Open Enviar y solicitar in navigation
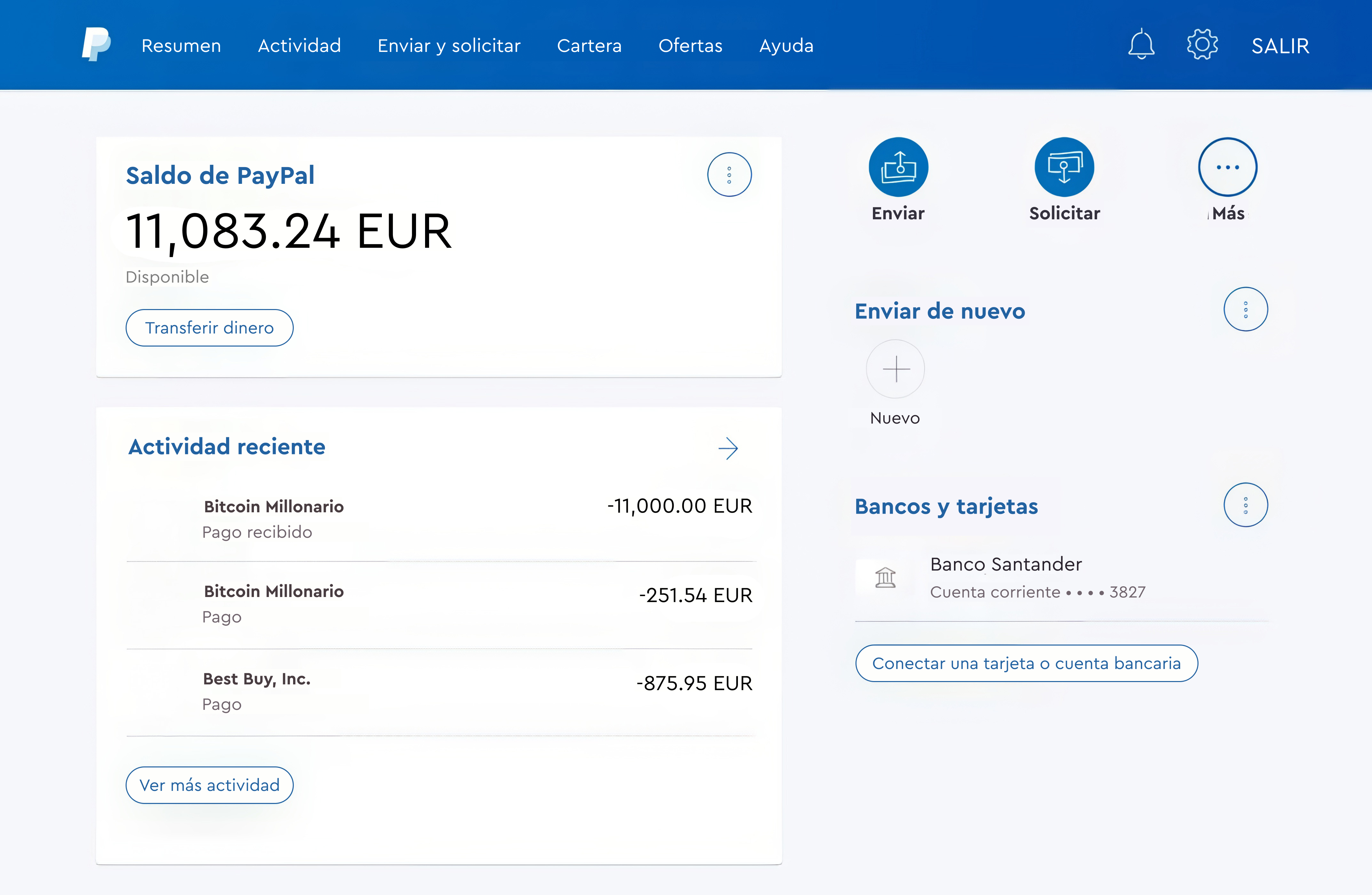1372x895 pixels. [x=449, y=46]
